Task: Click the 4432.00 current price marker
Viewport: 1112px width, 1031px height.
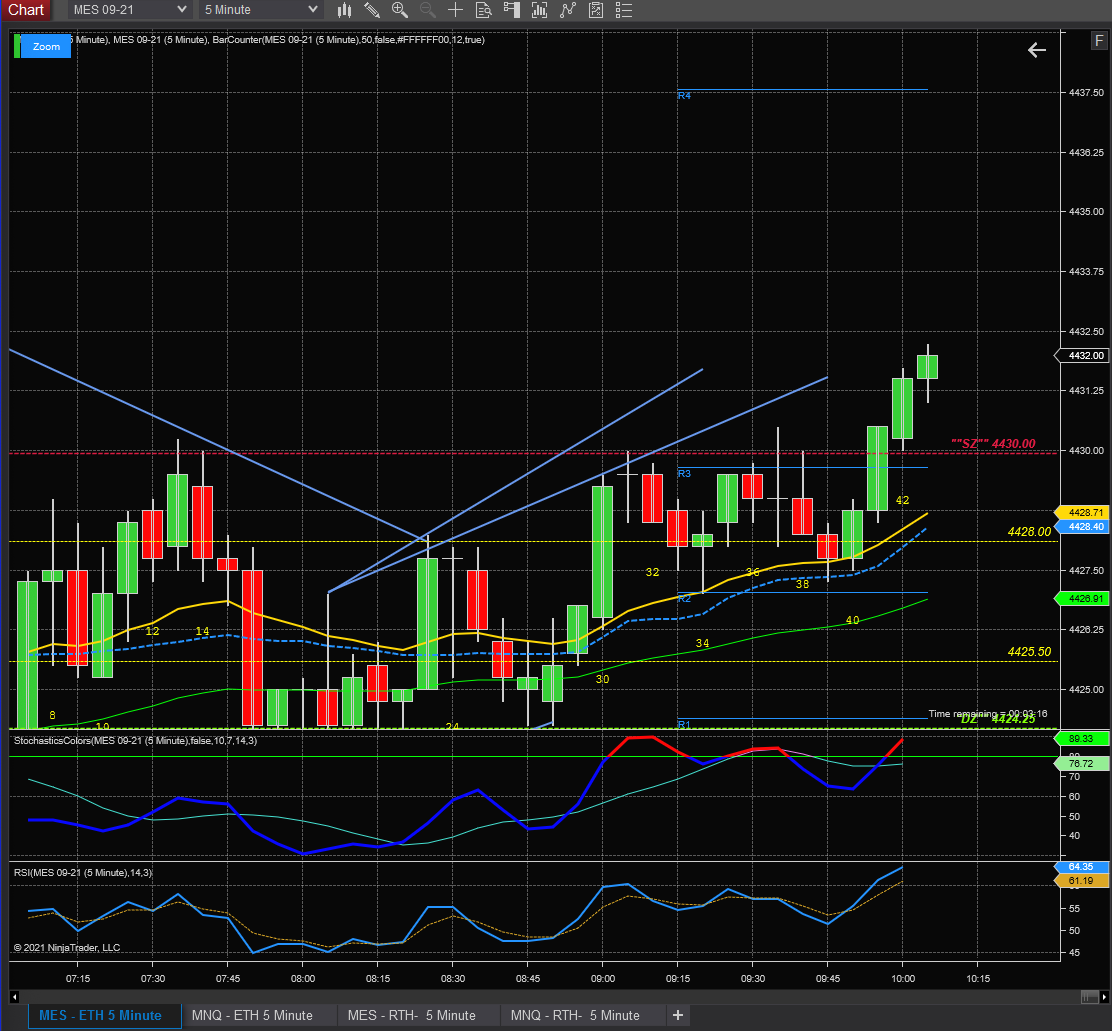Action: tap(1083, 355)
